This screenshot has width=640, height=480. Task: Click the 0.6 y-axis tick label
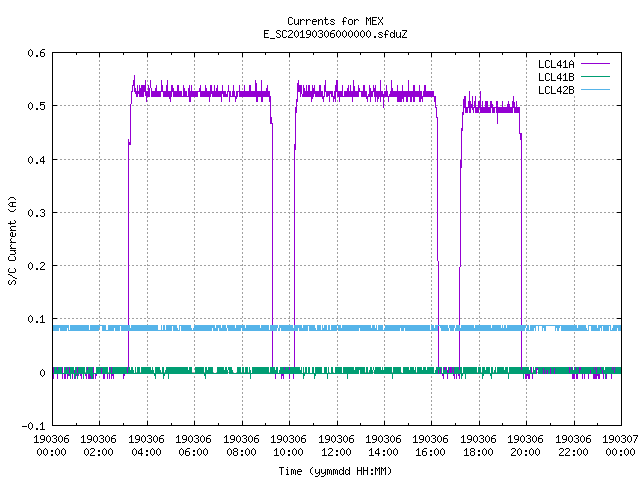coord(36,53)
